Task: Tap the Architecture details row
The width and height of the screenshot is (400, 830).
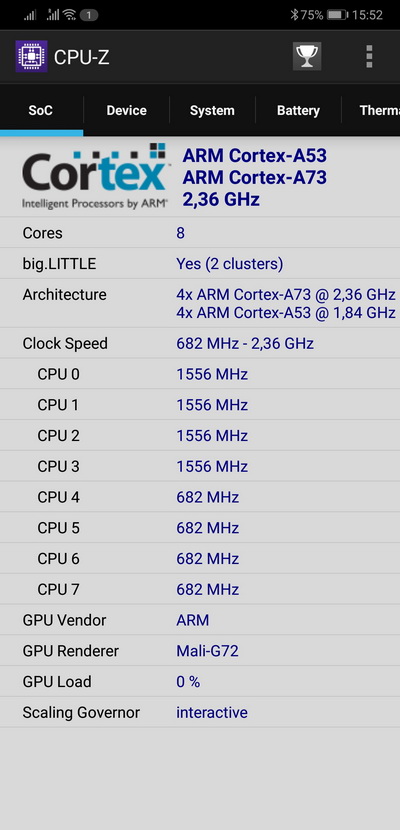Action: pos(200,303)
